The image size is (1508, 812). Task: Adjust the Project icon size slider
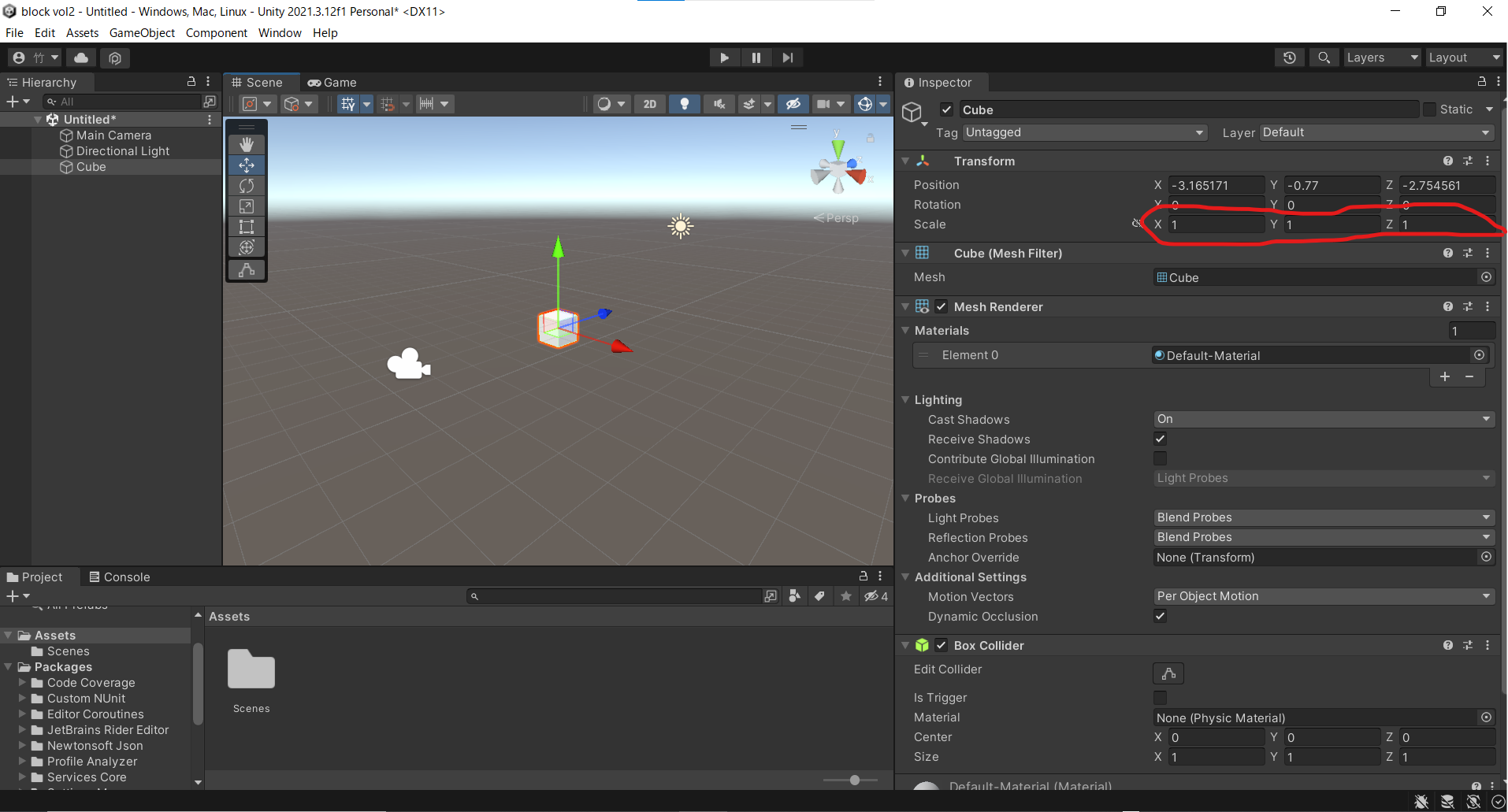pyautogui.click(x=855, y=780)
